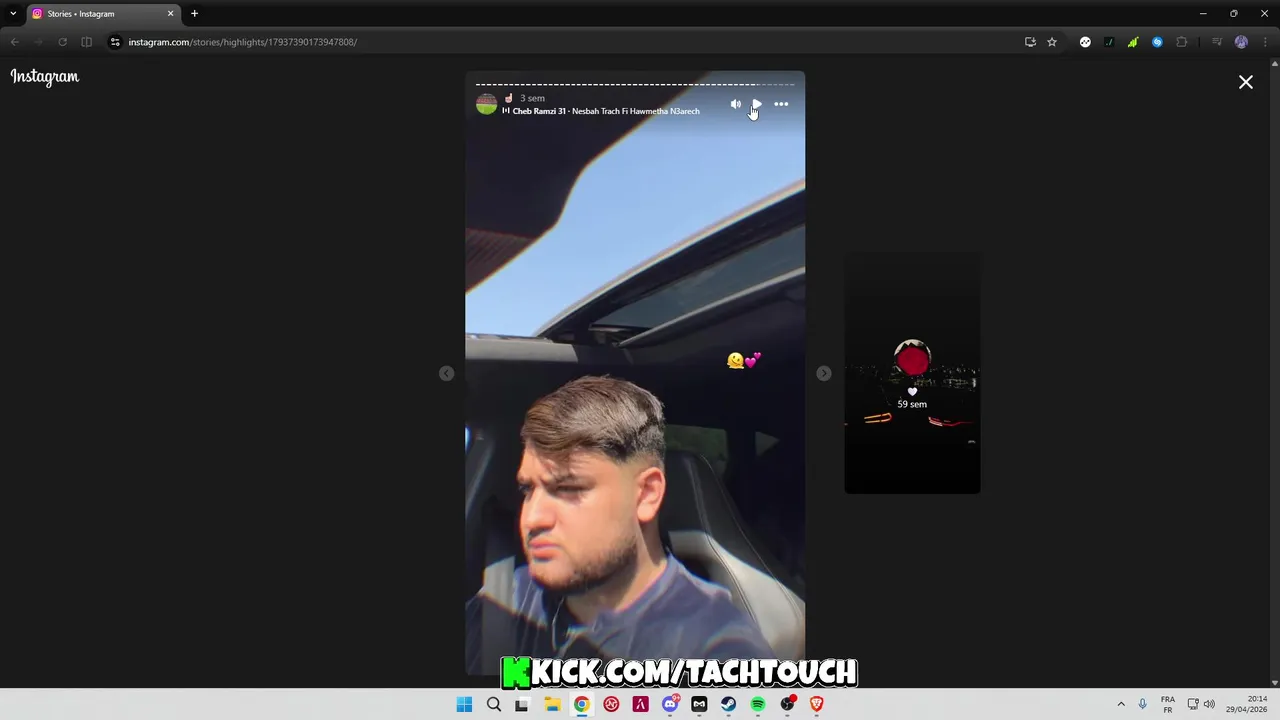Open network settings from the tray
The height and width of the screenshot is (720, 1280).
coord(1193,705)
